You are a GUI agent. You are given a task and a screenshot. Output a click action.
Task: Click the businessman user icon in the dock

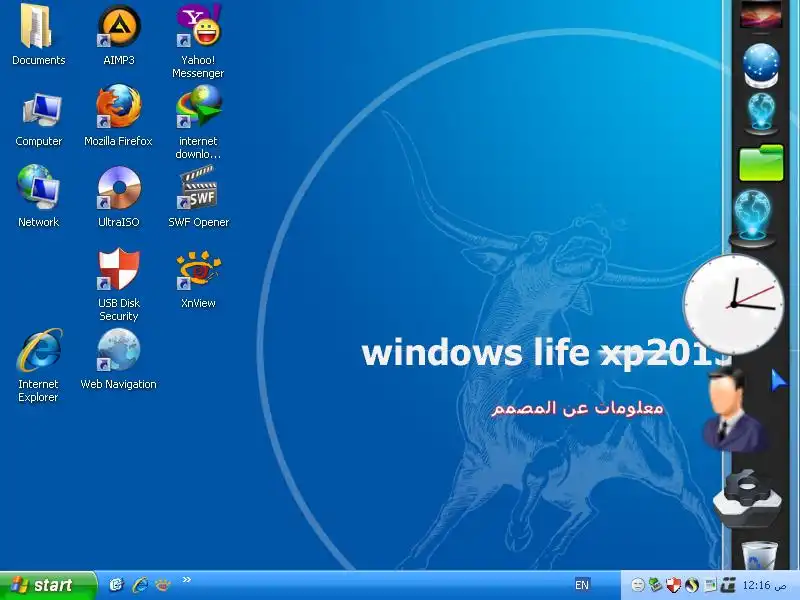click(735, 411)
